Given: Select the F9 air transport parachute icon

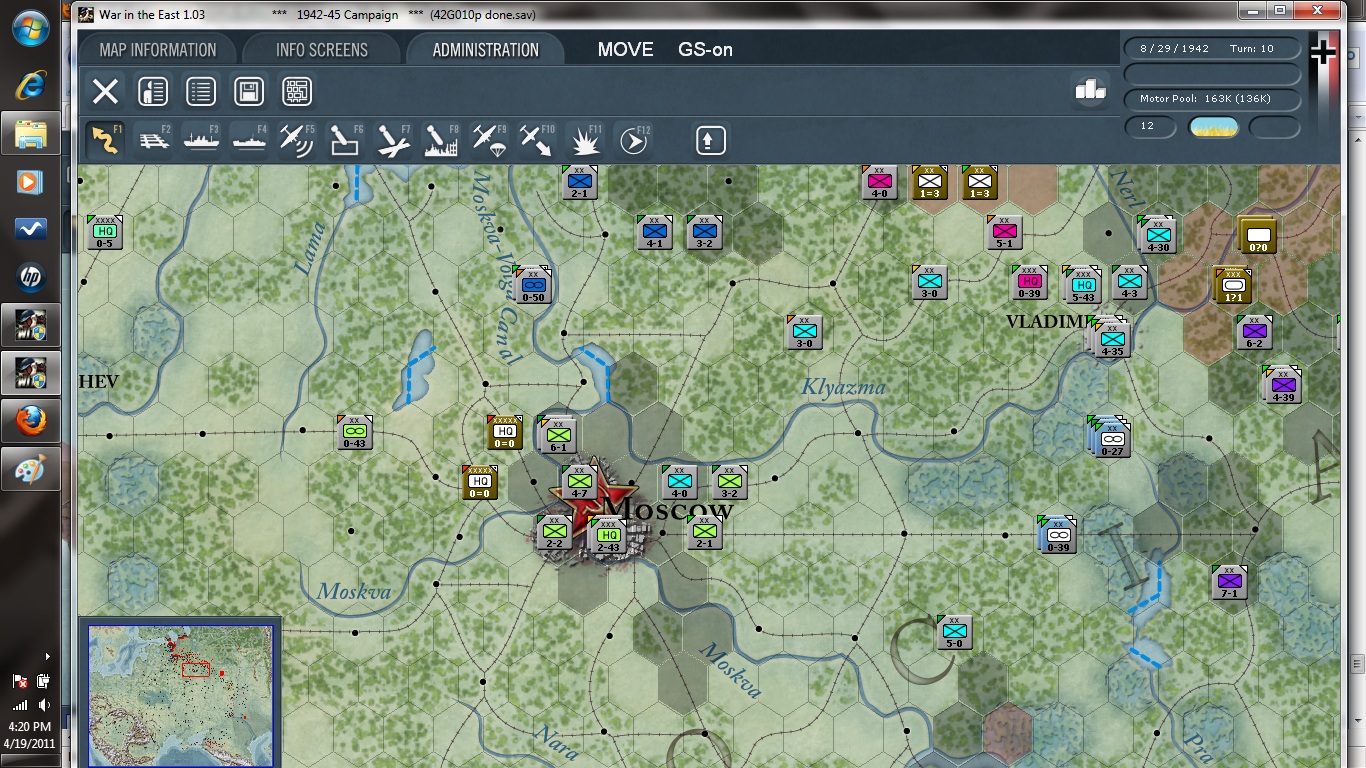Looking at the screenshot, I should 489,140.
